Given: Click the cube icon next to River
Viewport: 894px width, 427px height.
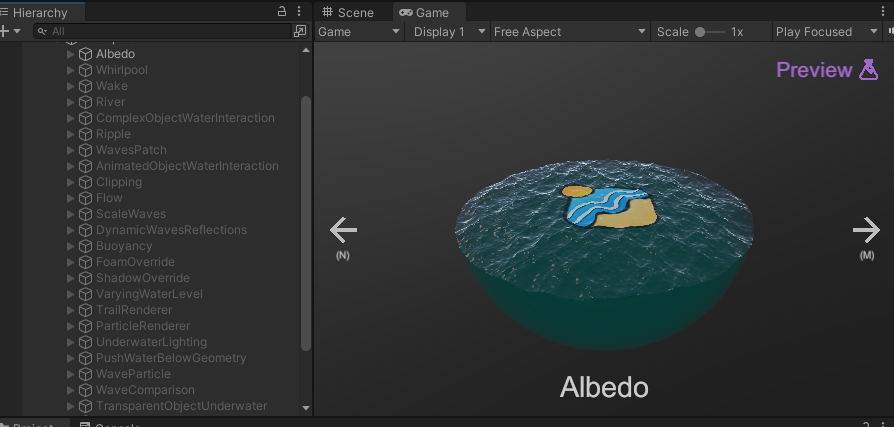Looking at the screenshot, I should click(86, 102).
